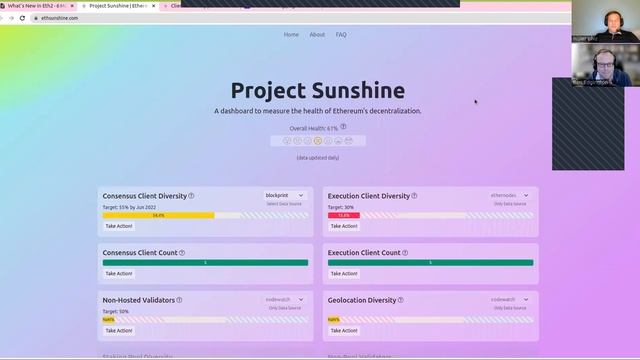Viewport: 640px width, 360px height.
Task: Open the Geolocation Diversity help icon
Action: point(400,300)
